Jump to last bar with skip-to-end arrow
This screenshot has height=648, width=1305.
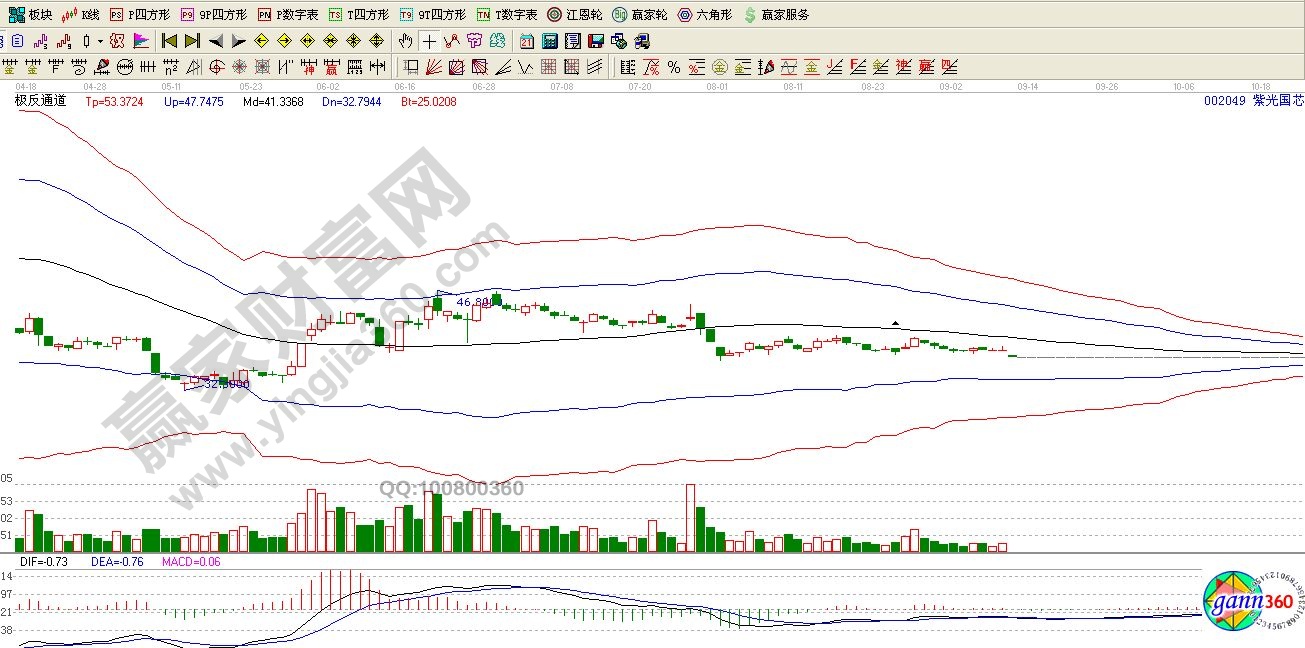point(192,41)
